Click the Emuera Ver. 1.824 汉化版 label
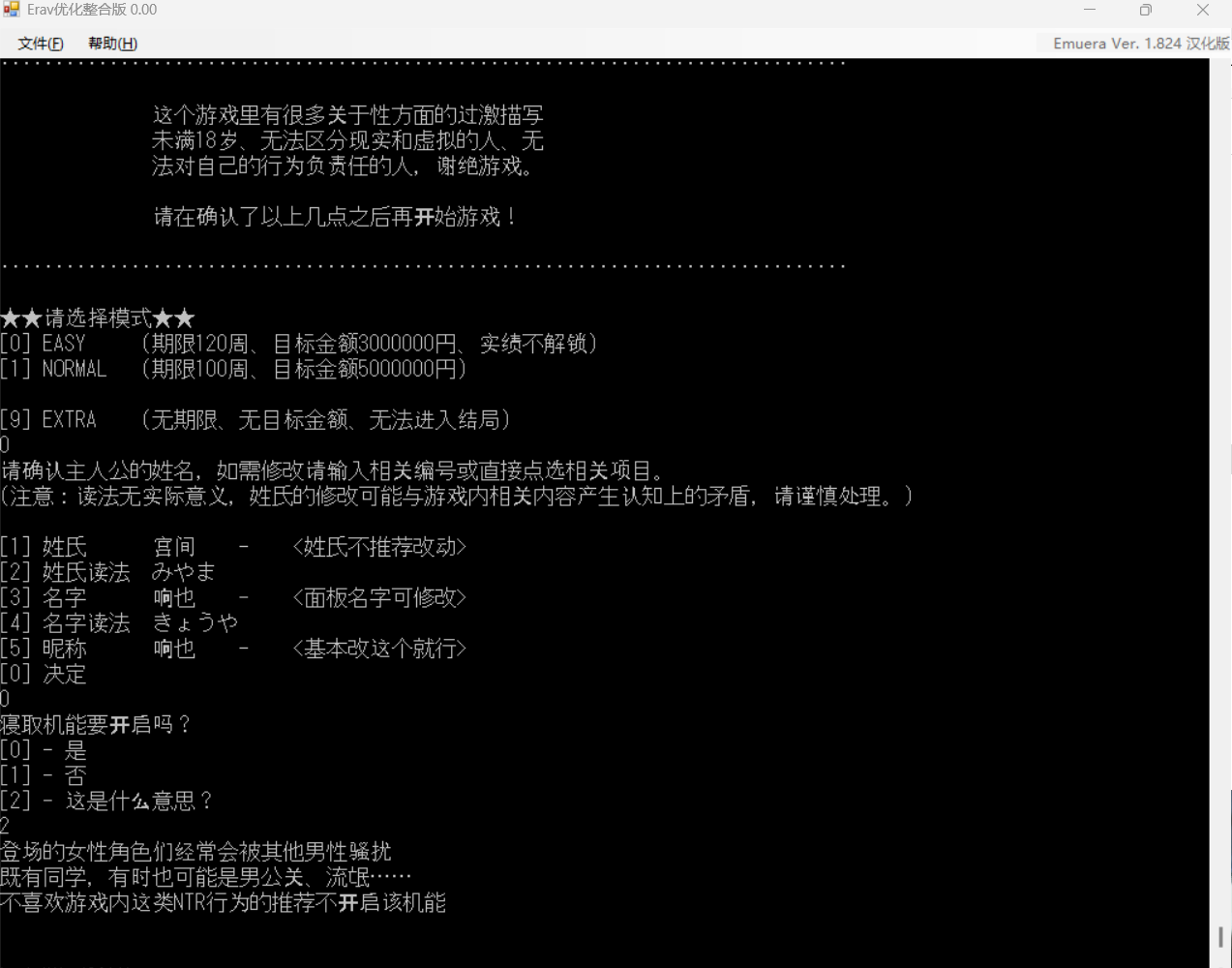The width and height of the screenshot is (1232, 968). (x=1141, y=44)
